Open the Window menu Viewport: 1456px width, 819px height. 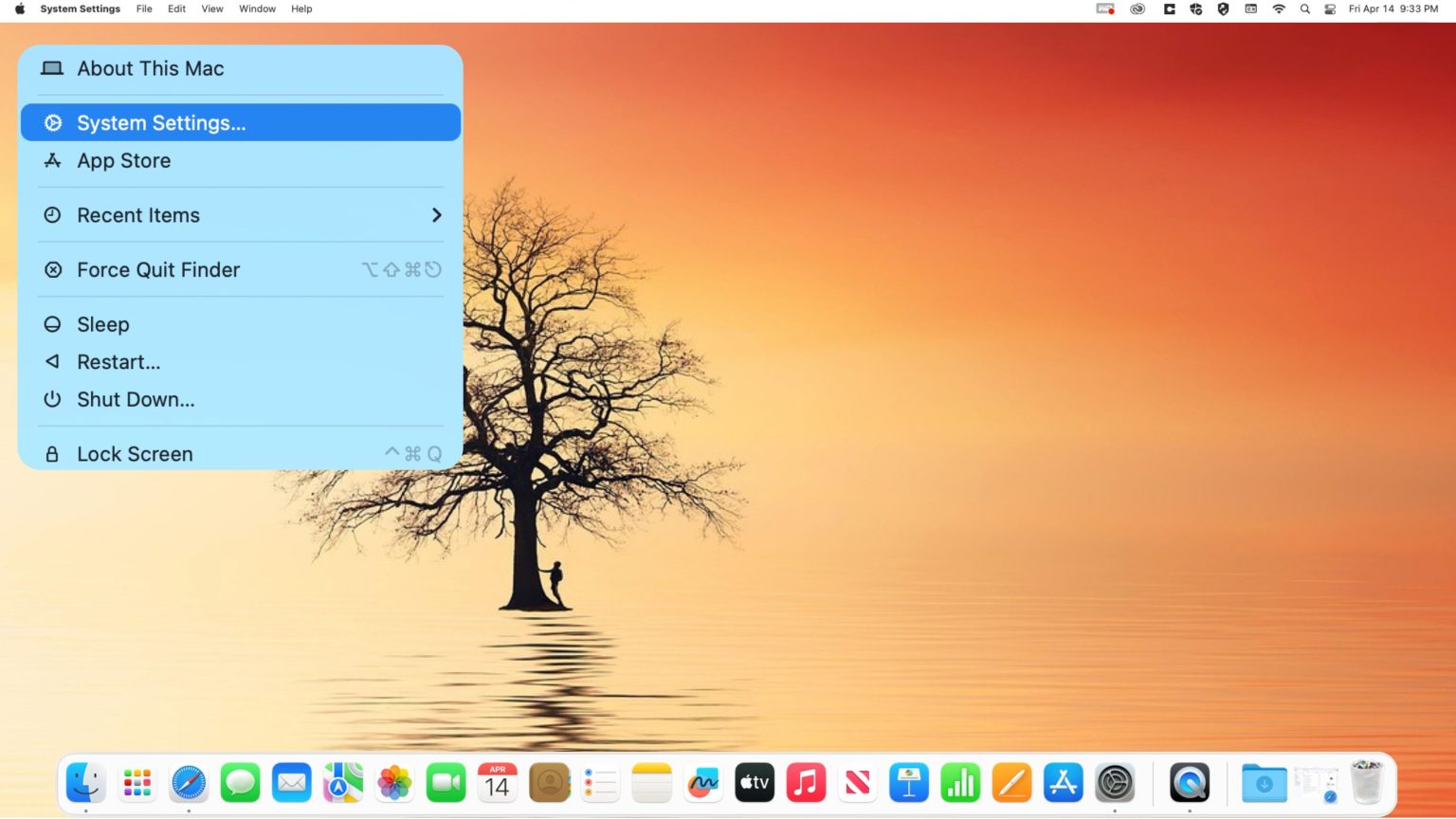[x=256, y=9]
